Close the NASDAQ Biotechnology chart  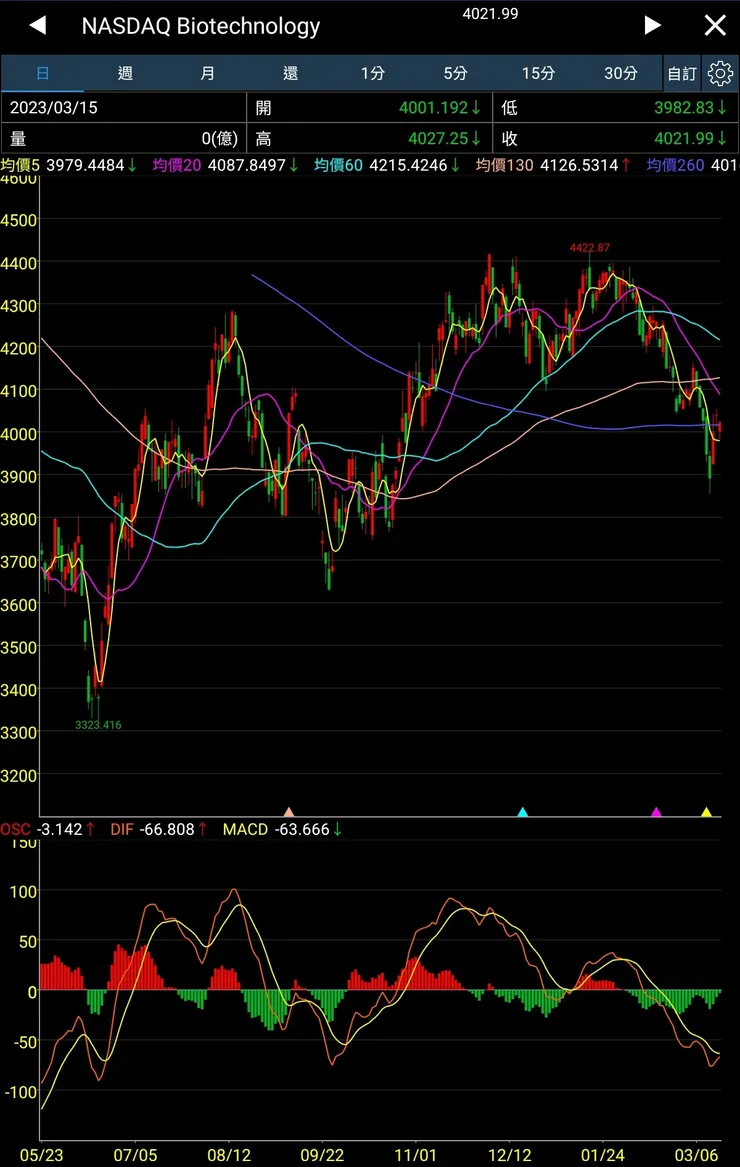[715, 25]
